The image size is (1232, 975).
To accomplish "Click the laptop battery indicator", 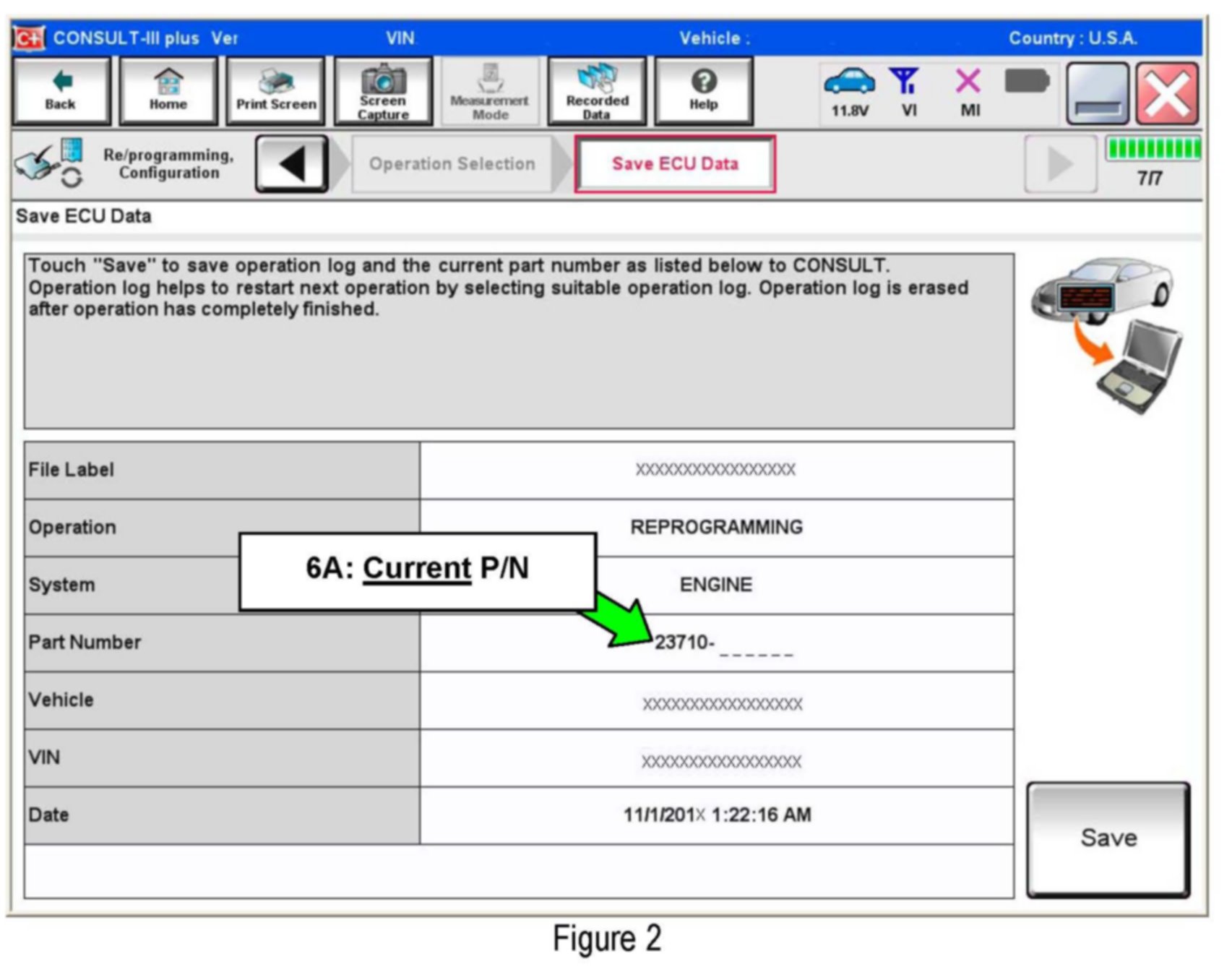I will tap(1027, 82).
